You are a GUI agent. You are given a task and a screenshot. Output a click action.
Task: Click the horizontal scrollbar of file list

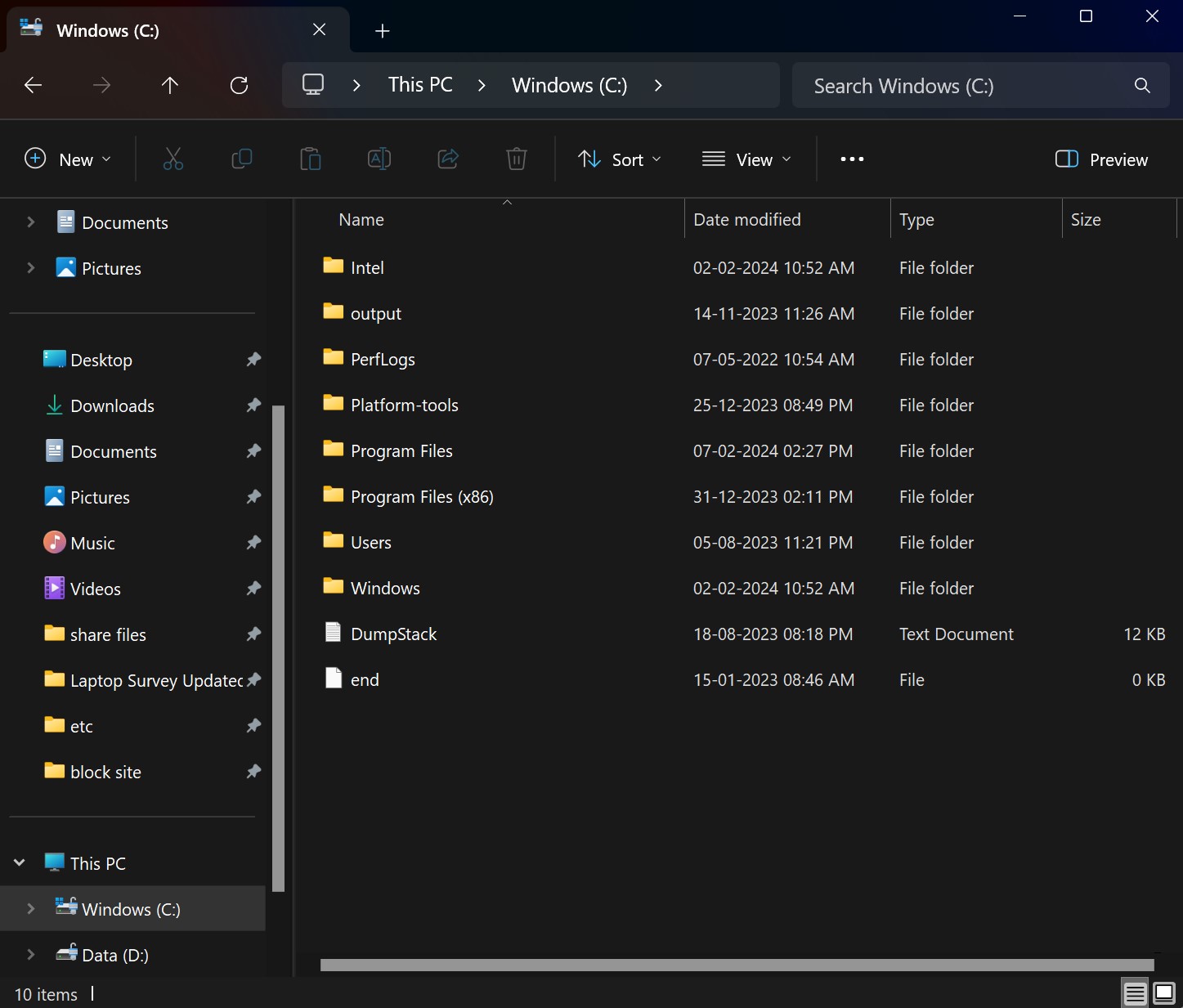737,965
